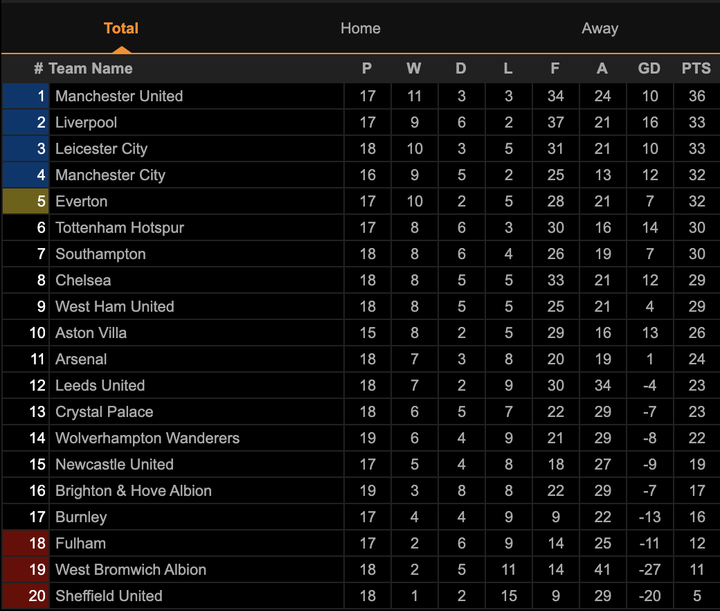Viewport: 720px width, 611px height.
Task: Click West Bromwich Albion's -27 goal difference
Action: coord(649,570)
